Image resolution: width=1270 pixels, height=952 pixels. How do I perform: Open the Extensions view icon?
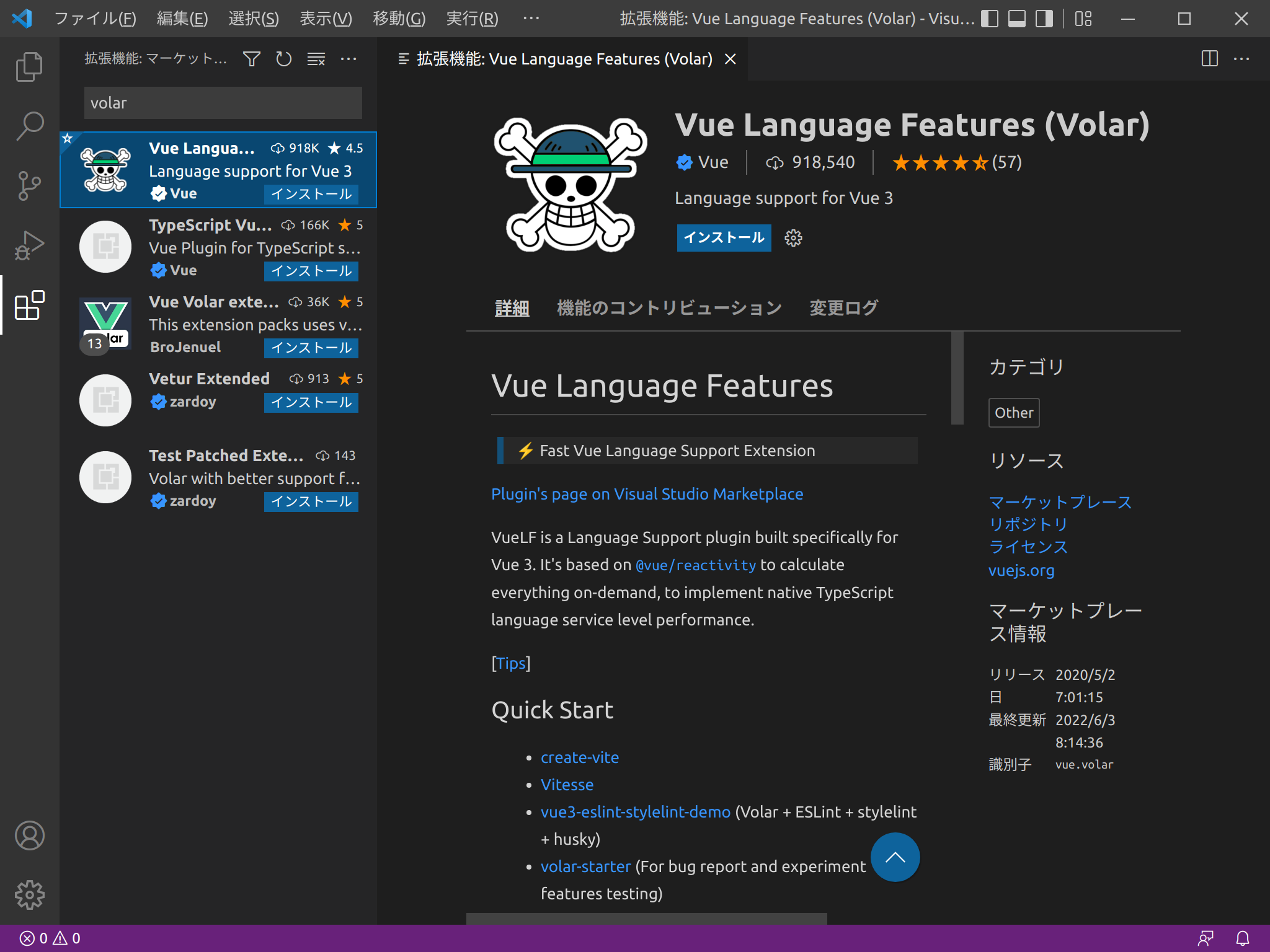pyautogui.click(x=29, y=304)
